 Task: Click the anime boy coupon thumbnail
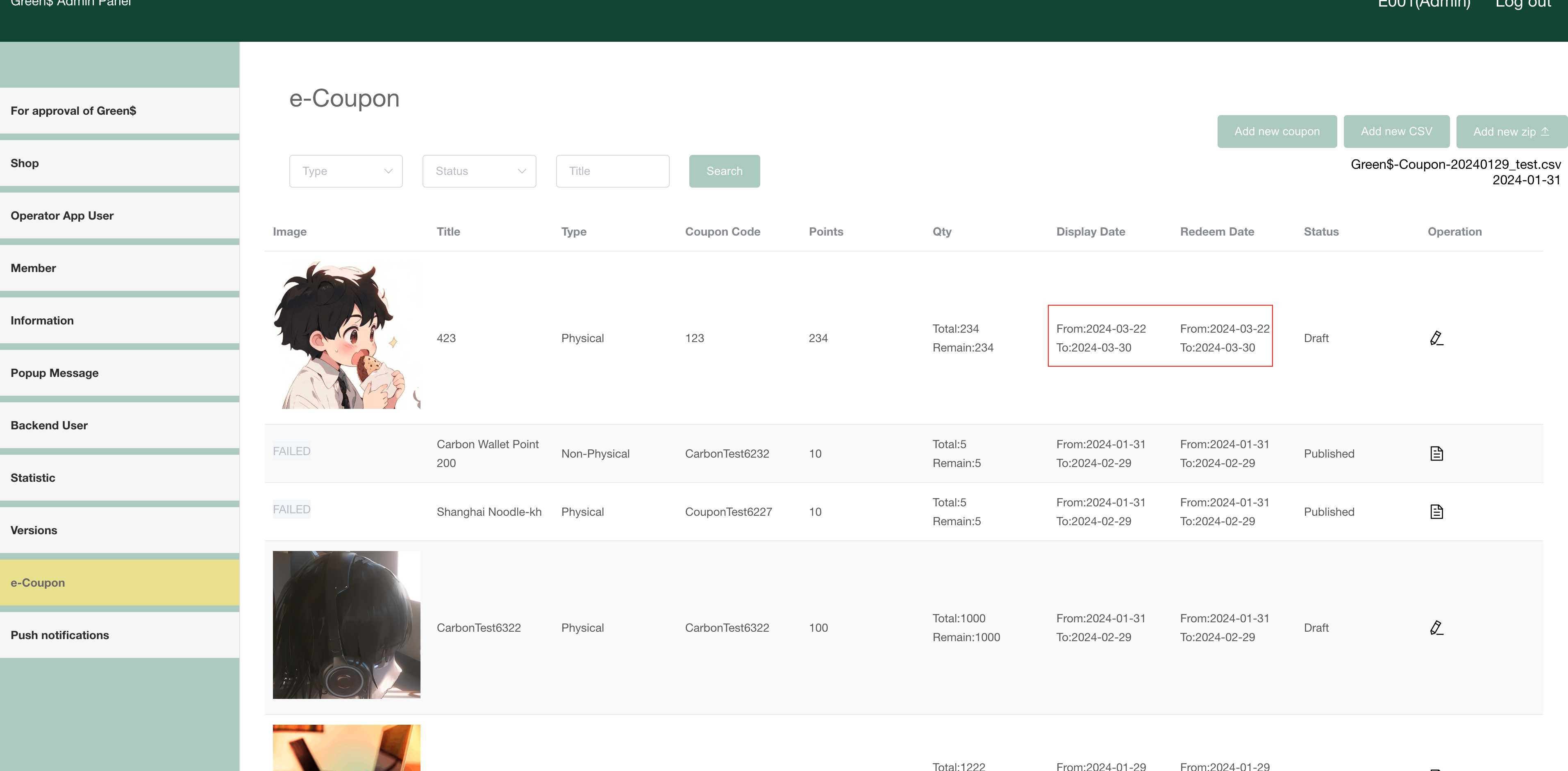coord(346,335)
